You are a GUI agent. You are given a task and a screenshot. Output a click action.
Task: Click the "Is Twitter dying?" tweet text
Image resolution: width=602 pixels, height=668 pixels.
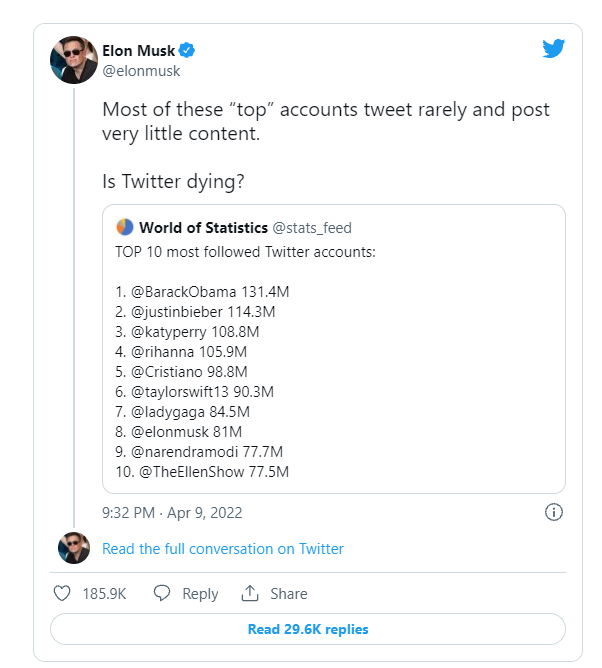pyautogui.click(x=174, y=181)
